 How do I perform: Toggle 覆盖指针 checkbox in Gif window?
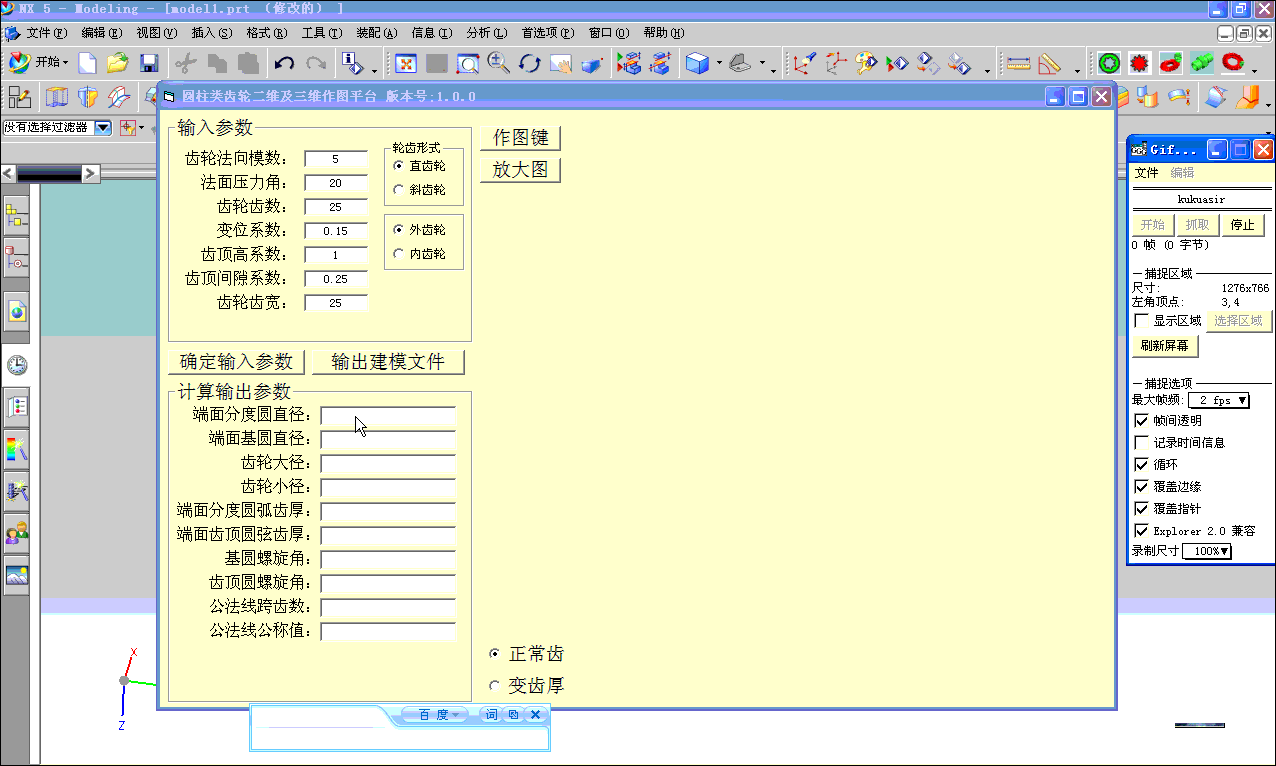coord(1142,509)
